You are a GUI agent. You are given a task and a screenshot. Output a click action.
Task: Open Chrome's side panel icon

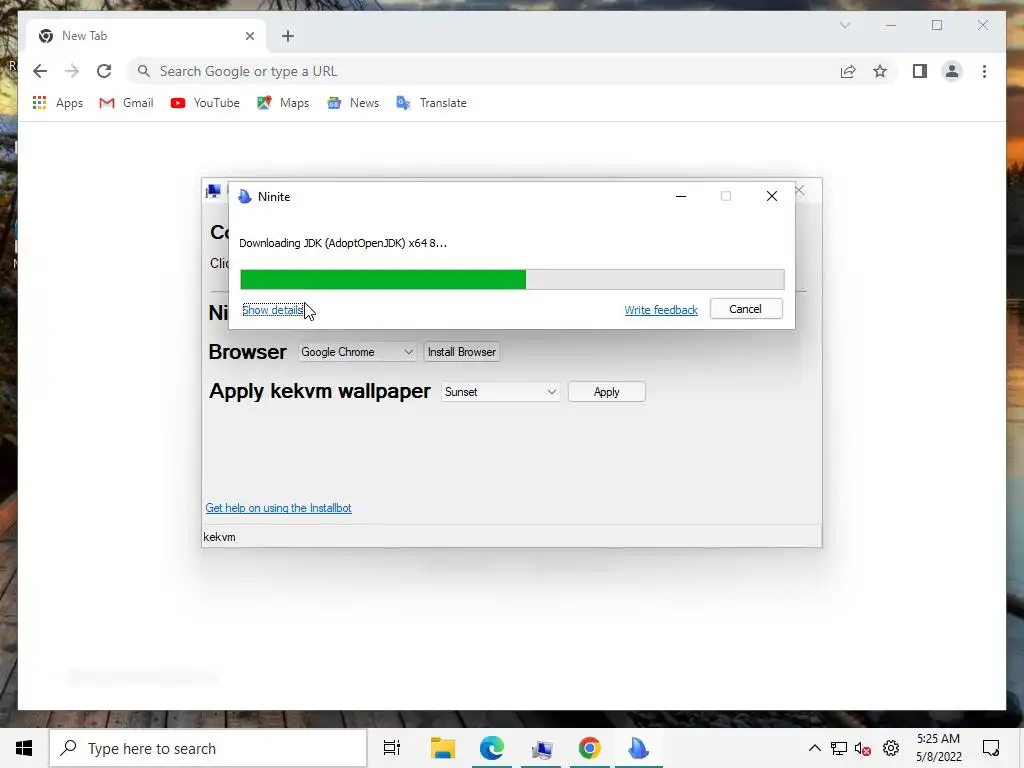pyautogui.click(x=920, y=71)
